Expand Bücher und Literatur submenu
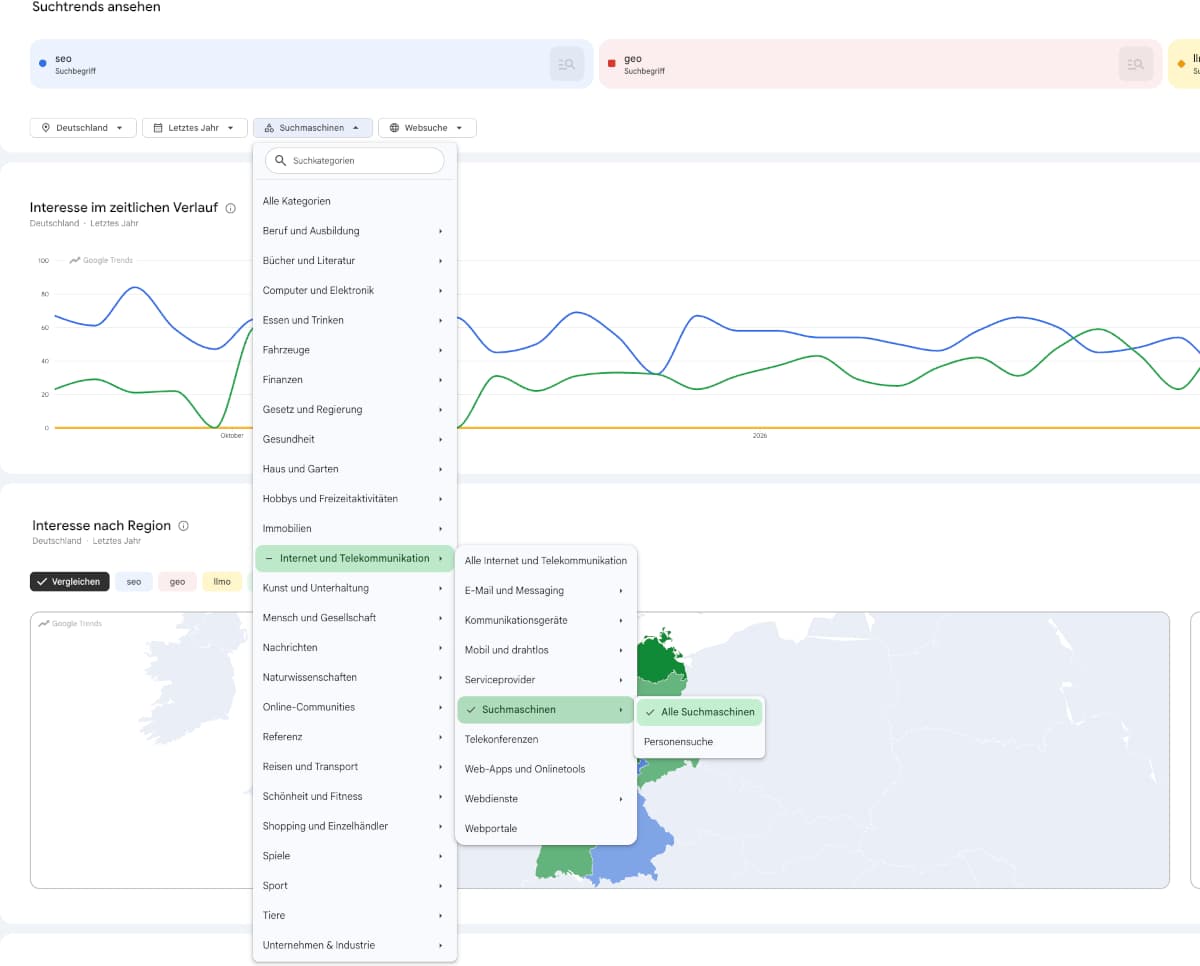The width and height of the screenshot is (1200, 966). (x=355, y=261)
